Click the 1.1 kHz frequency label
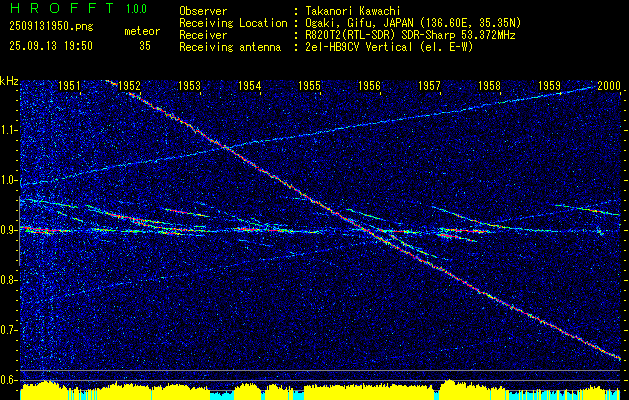 [x=8, y=130]
